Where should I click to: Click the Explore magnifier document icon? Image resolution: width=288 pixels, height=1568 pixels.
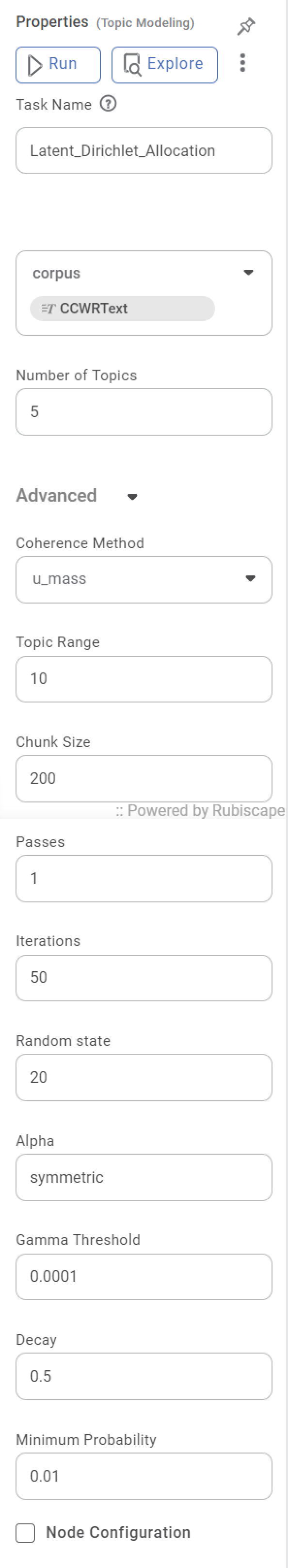132,65
